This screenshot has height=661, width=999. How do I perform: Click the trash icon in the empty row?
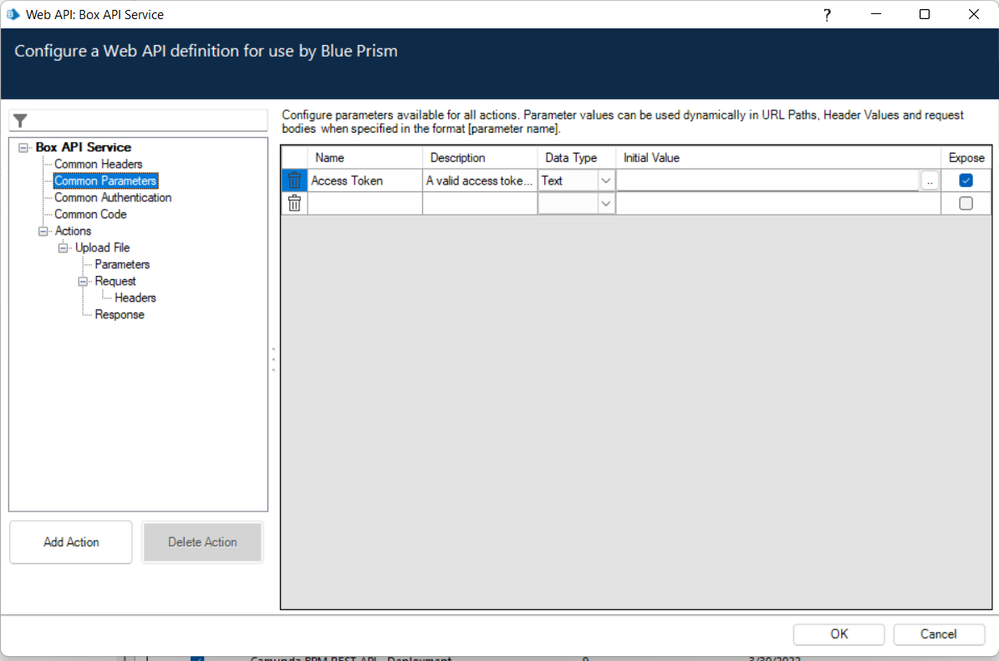(x=294, y=203)
